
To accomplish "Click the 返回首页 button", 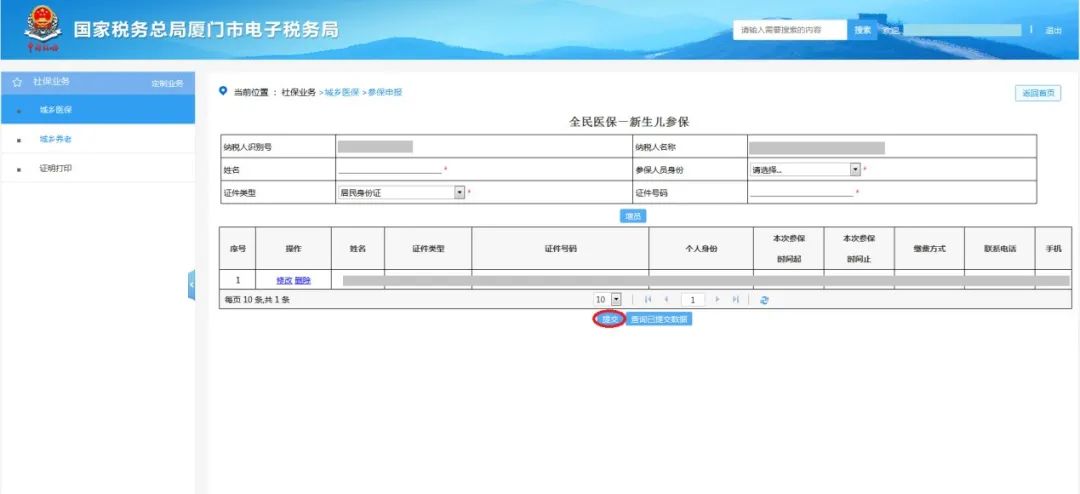I will pos(1038,93).
